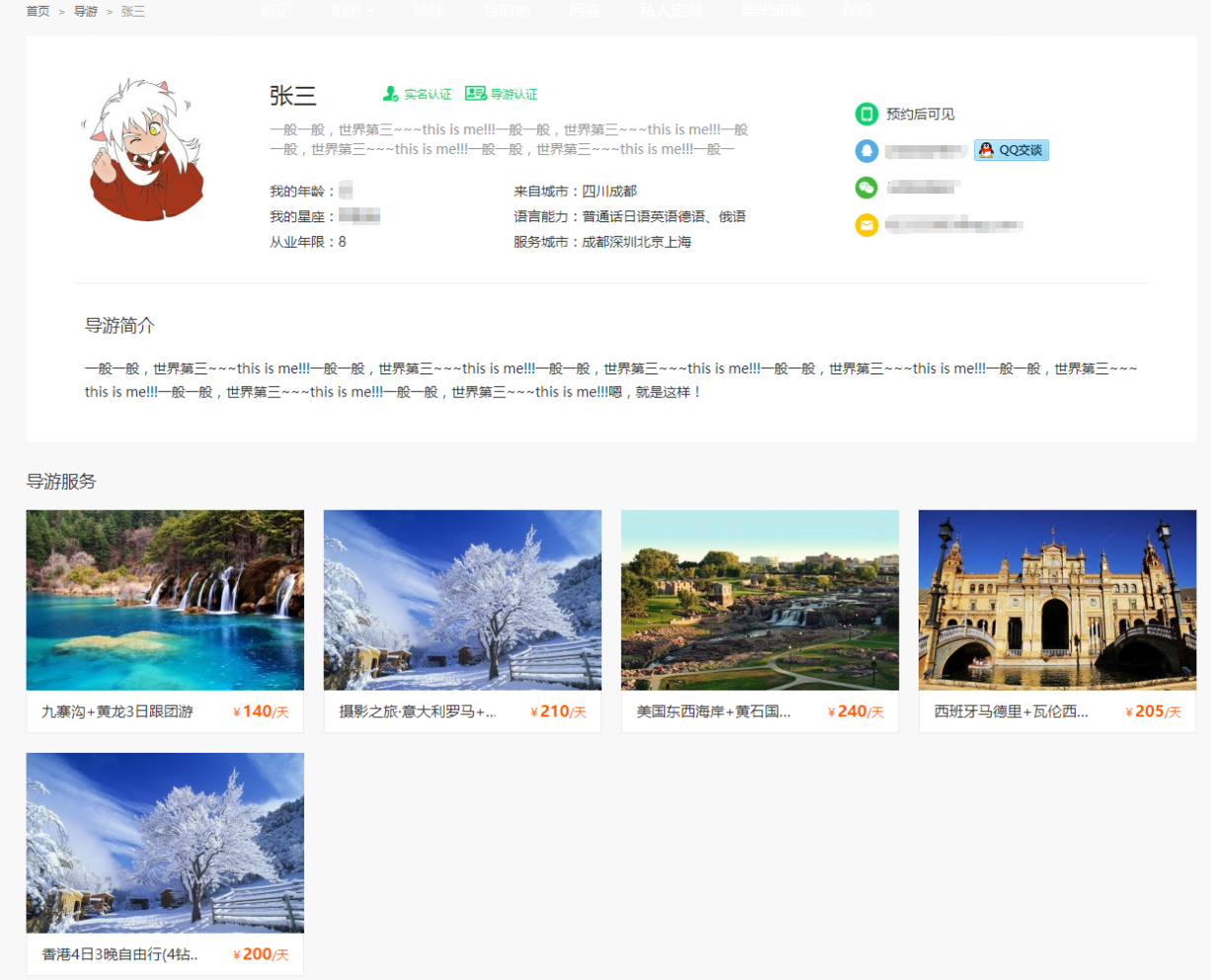Click the green phone contact icon
The height and width of the screenshot is (980, 1211).
pos(866,115)
